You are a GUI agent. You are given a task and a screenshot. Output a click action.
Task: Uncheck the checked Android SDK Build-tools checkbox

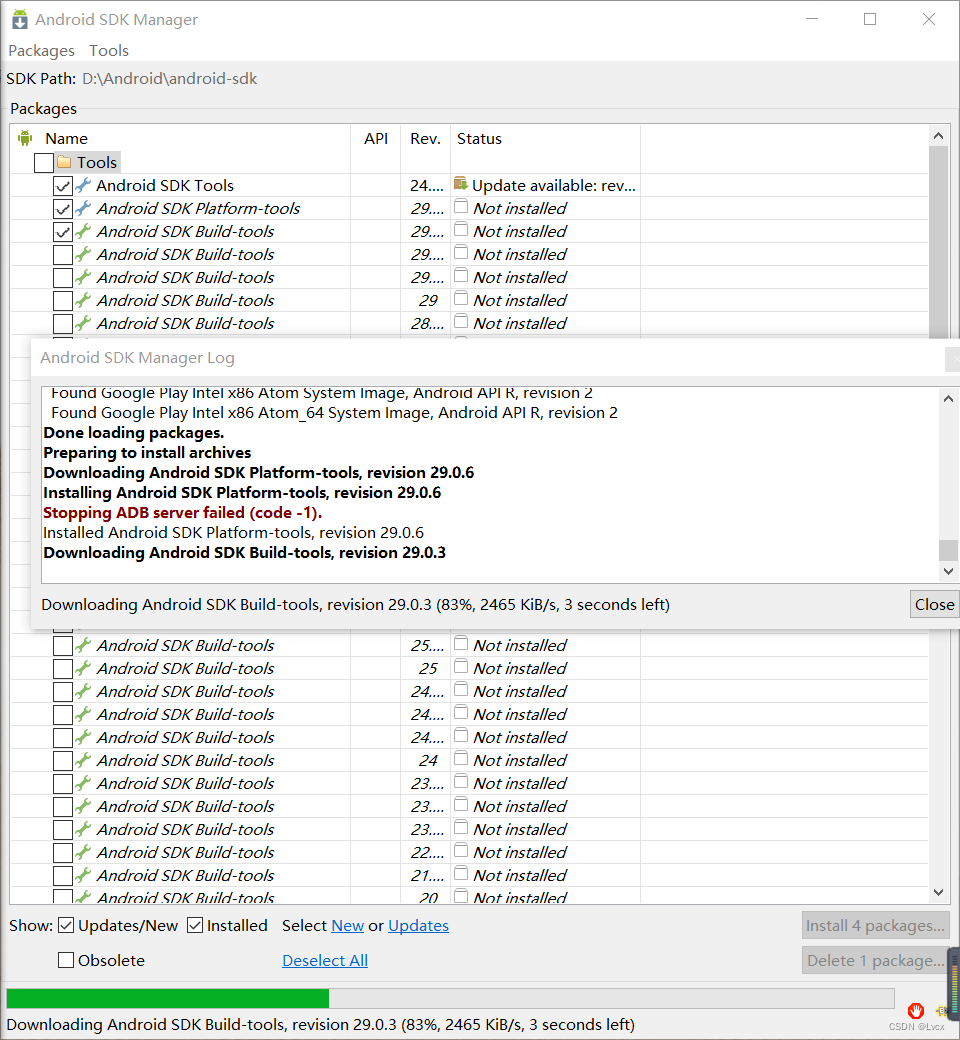(63, 232)
